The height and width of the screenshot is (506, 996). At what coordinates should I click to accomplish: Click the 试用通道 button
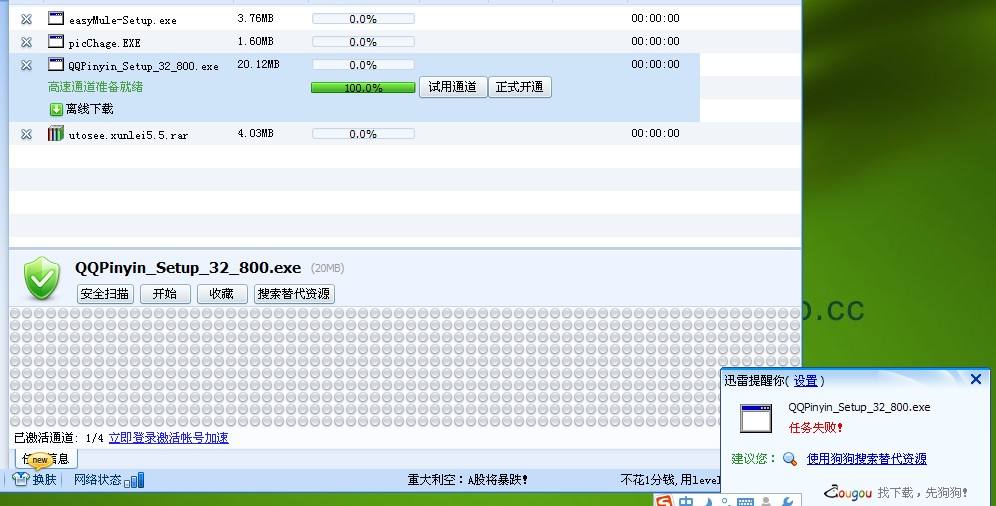click(452, 87)
